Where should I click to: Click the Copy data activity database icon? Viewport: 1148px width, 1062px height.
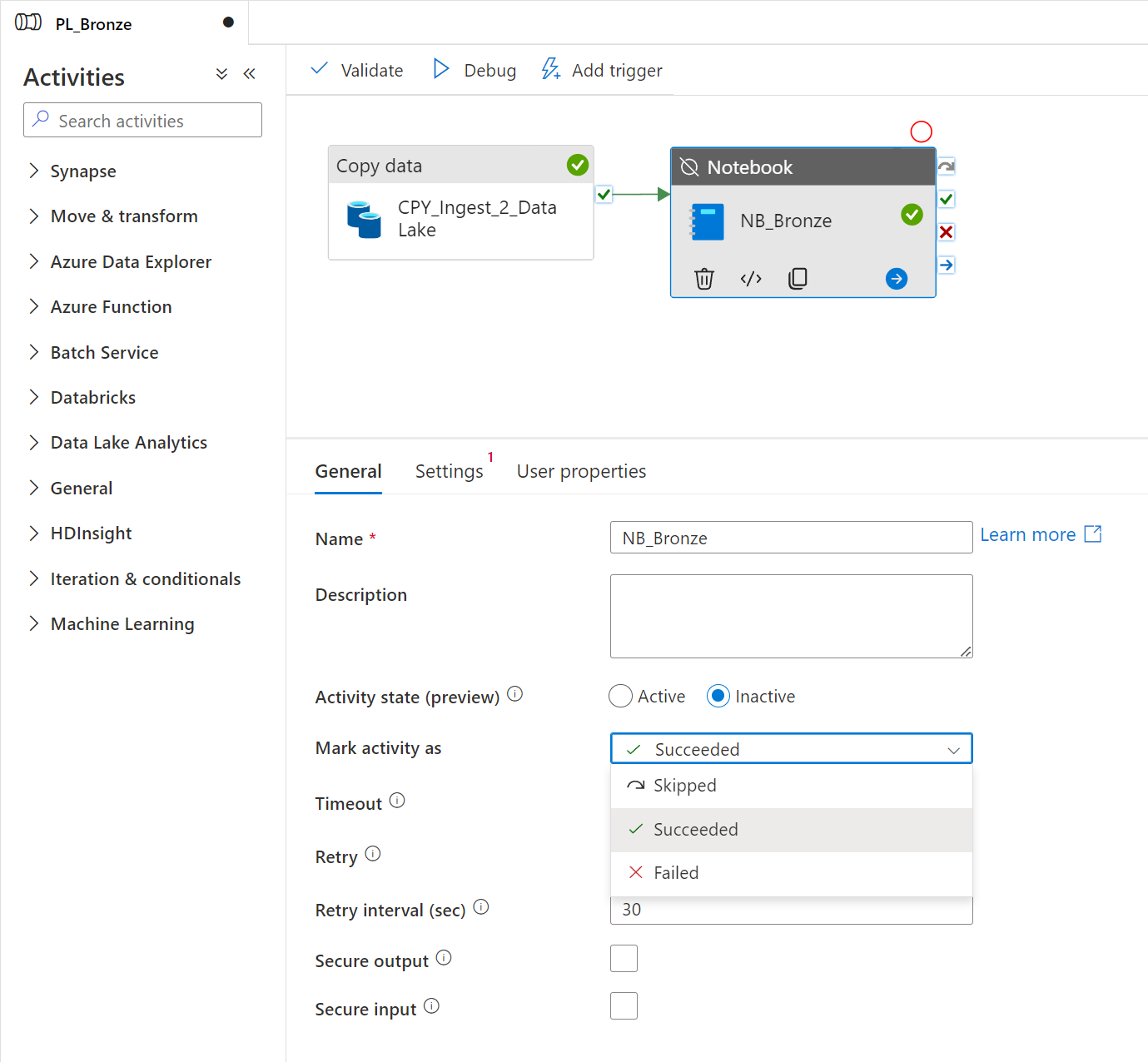coord(364,219)
